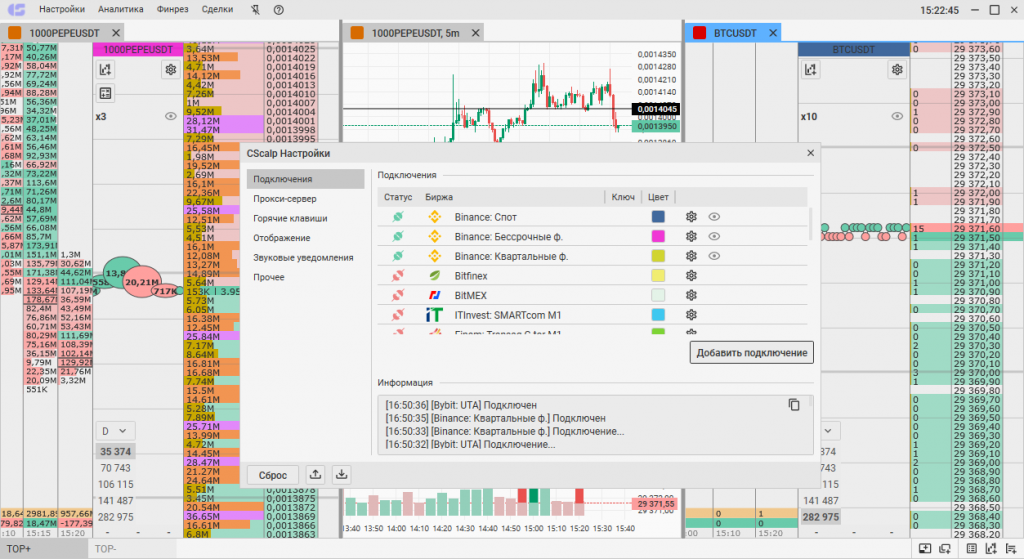Screen dimensions: 1024x559
Task: Open settings gear for Bitfinex connection
Action: point(691,276)
